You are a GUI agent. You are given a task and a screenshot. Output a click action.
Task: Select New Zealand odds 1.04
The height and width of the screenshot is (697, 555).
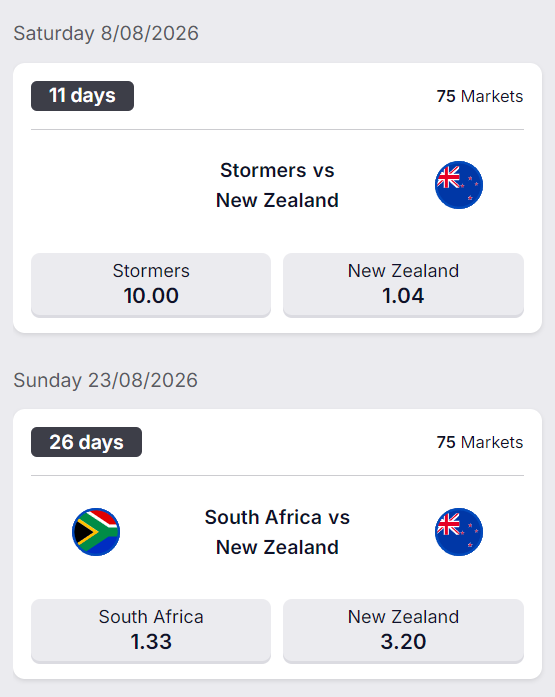(x=403, y=285)
